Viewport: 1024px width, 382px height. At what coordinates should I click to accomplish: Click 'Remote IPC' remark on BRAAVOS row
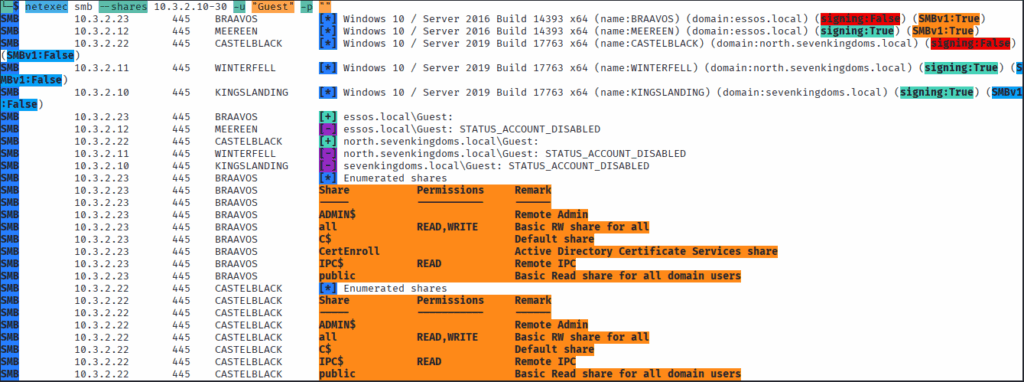(x=545, y=264)
